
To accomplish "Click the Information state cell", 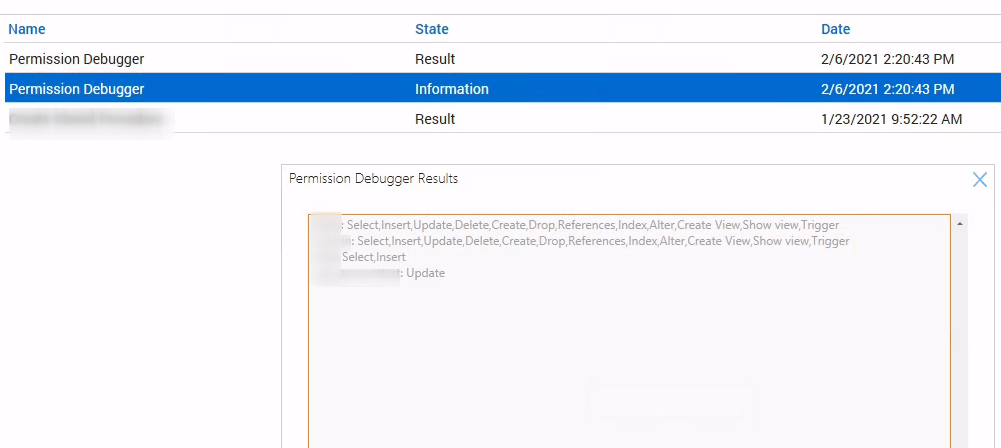I will tap(452, 89).
